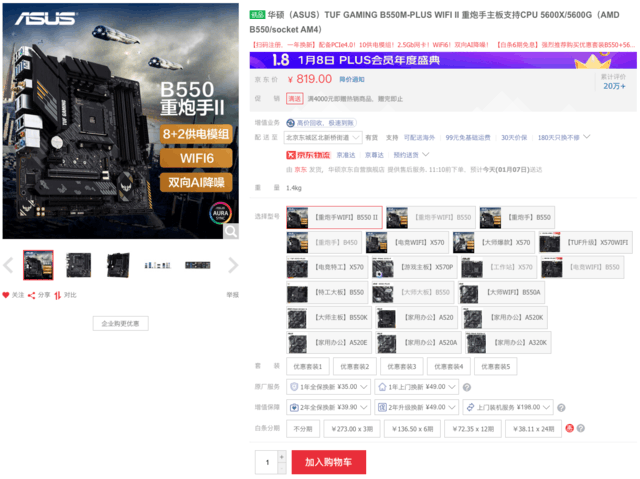Click 加入购物车 add to cart button
This screenshot has height=479, width=640.
pyautogui.click(x=329, y=462)
